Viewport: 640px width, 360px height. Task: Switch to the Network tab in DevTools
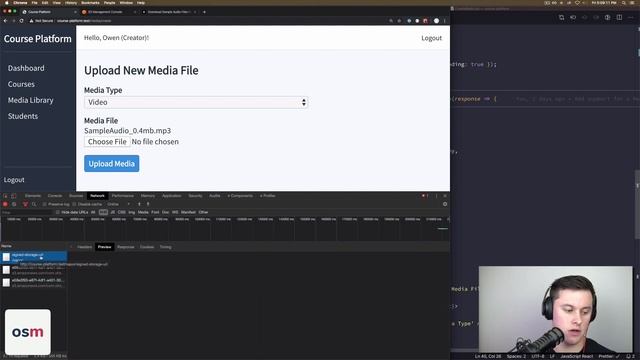97,196
